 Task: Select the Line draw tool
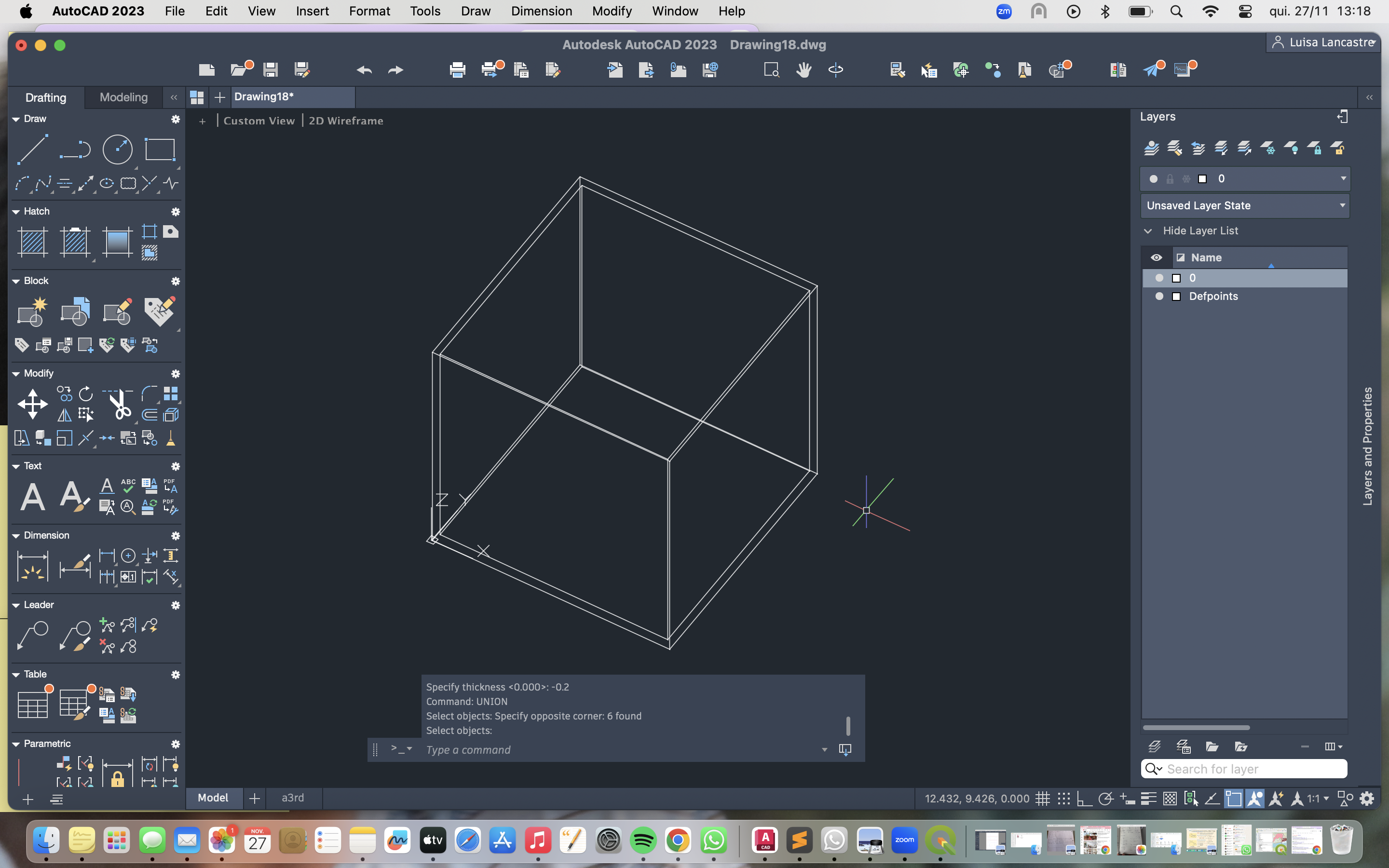33,150
